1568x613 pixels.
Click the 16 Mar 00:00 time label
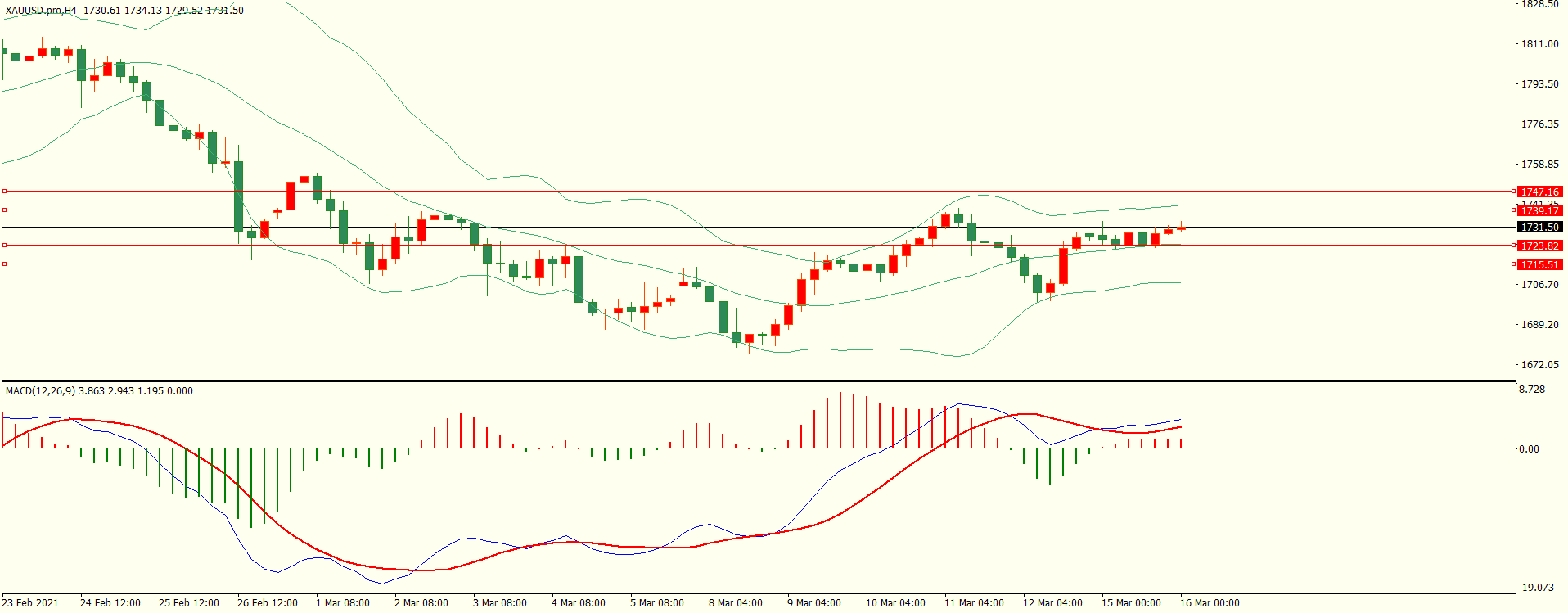pyautogui.click(x=1210, y=603)
